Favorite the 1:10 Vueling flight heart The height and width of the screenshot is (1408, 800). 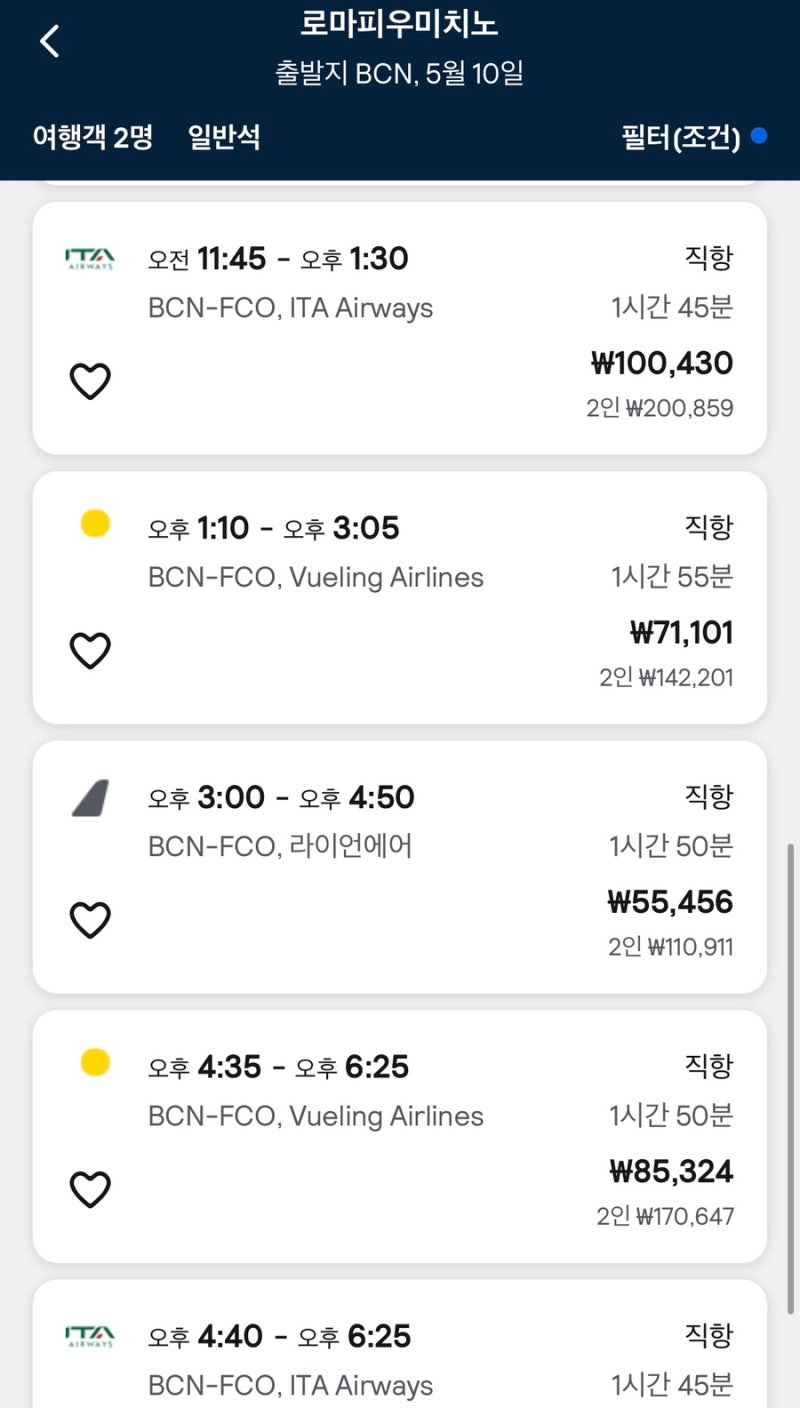click(x=90, y=651)
